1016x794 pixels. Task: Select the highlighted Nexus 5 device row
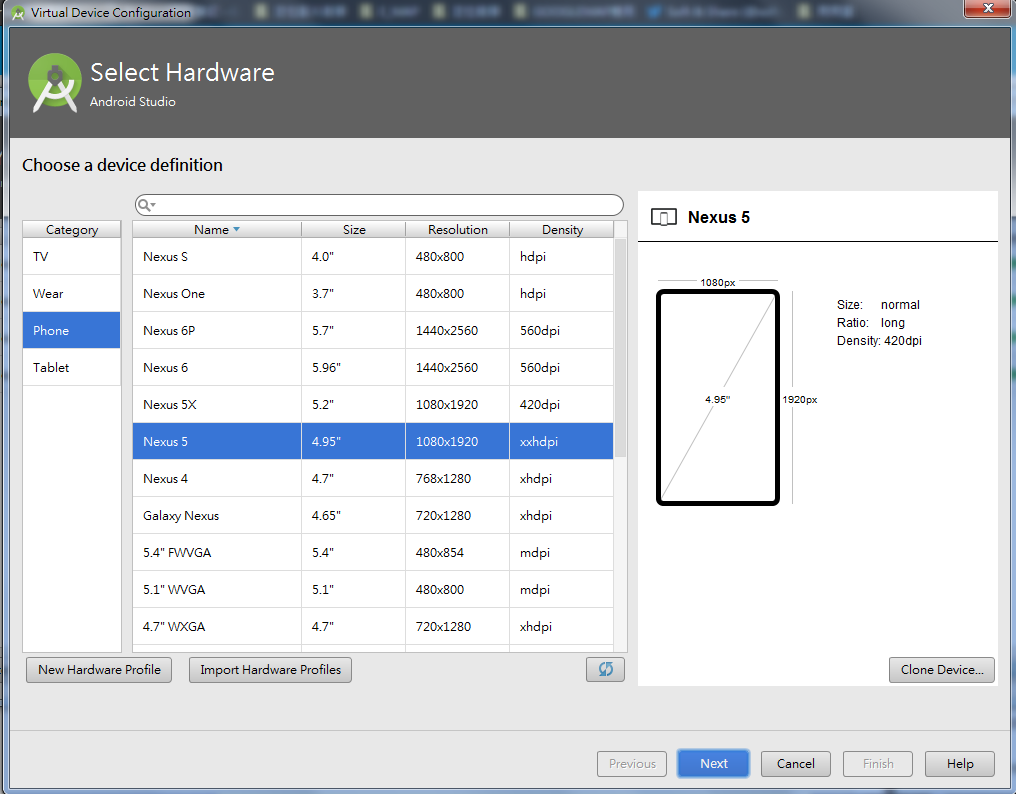click(373, 441)
